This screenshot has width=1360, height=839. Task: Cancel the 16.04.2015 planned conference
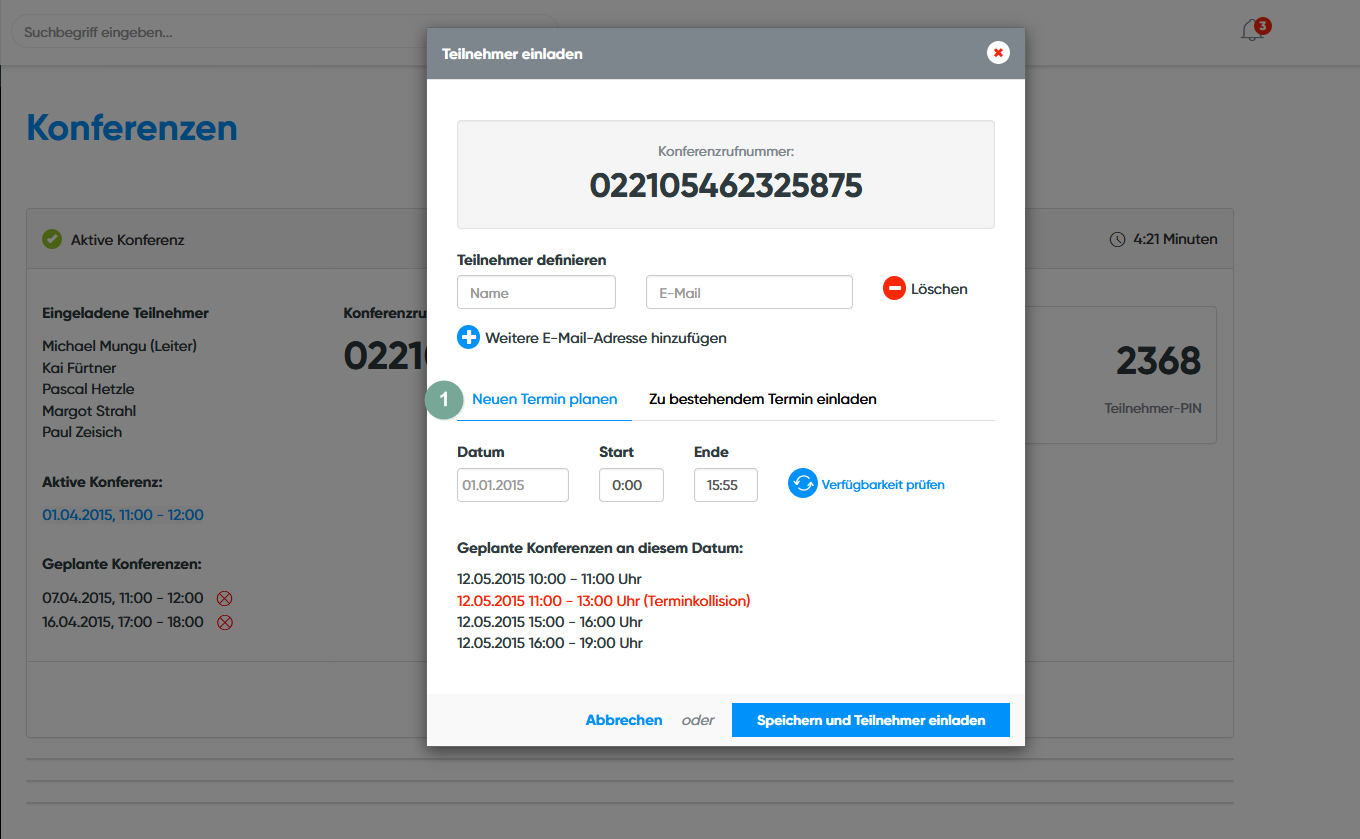225,622
